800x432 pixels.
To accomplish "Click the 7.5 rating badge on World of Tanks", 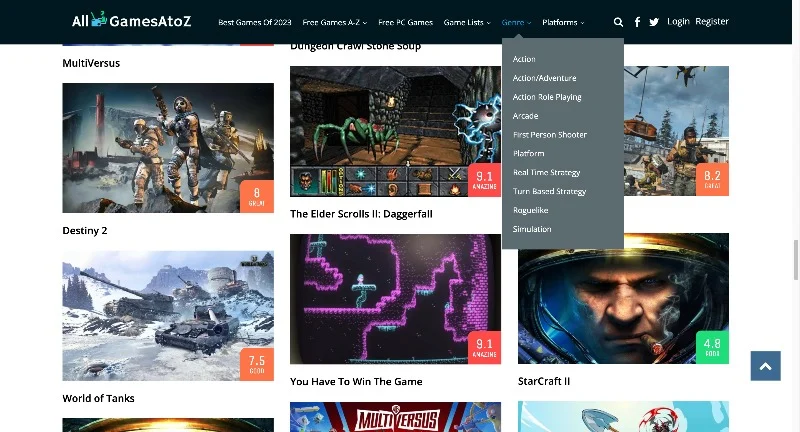I will pyautogui.click(x=257, y=364).
